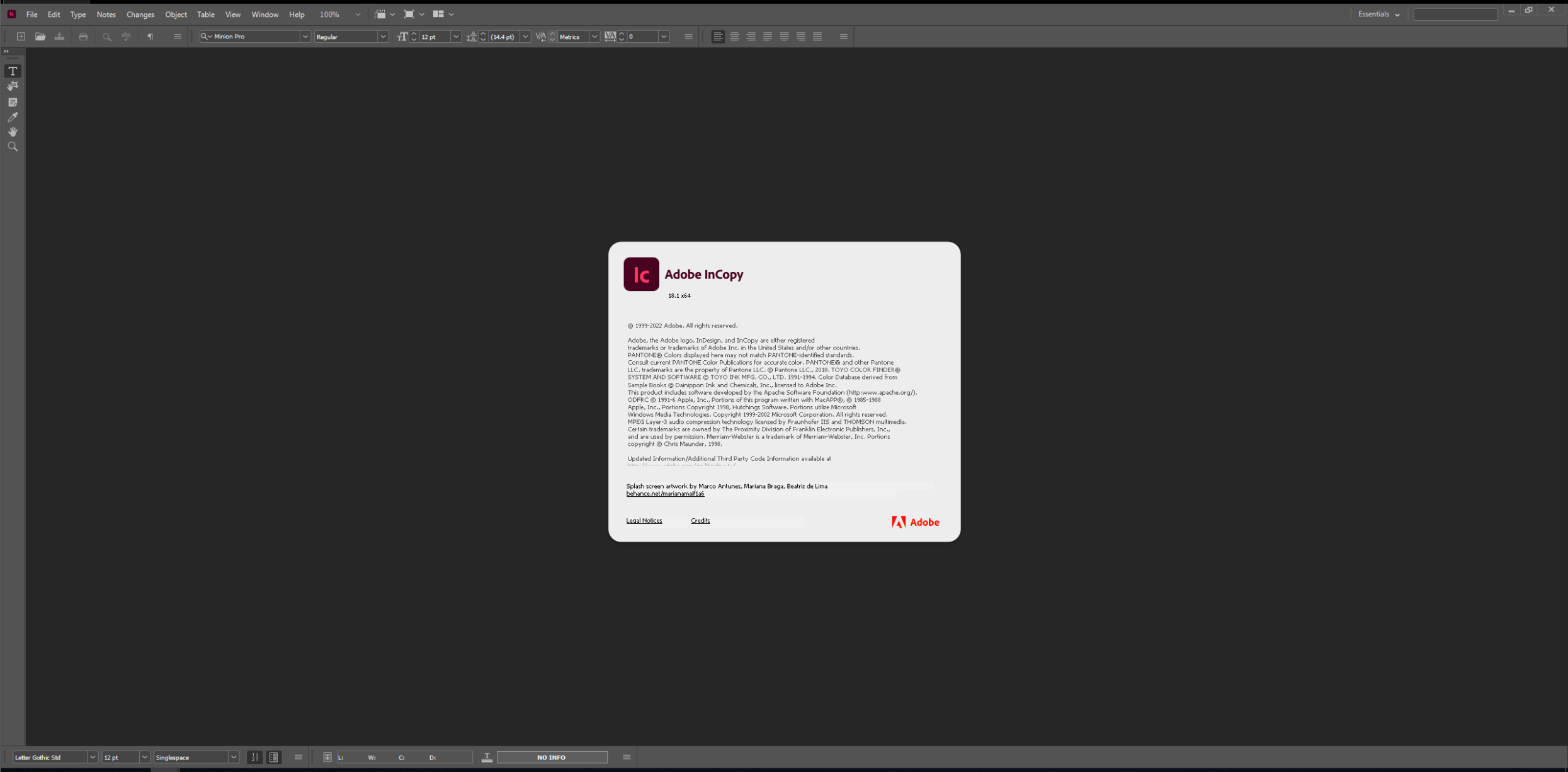Click the Arrange Documents icon
This screenshot has height=772, width=1568.
coord(438,14)
